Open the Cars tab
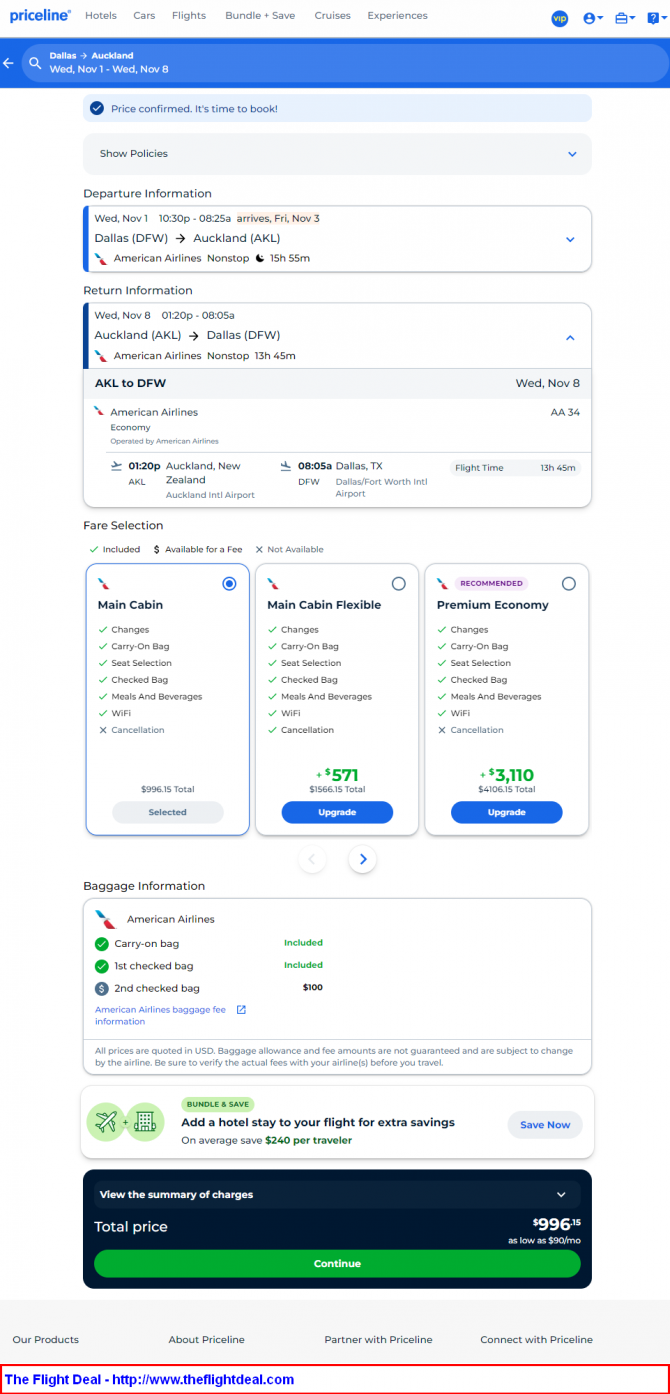 pos(144,16)
